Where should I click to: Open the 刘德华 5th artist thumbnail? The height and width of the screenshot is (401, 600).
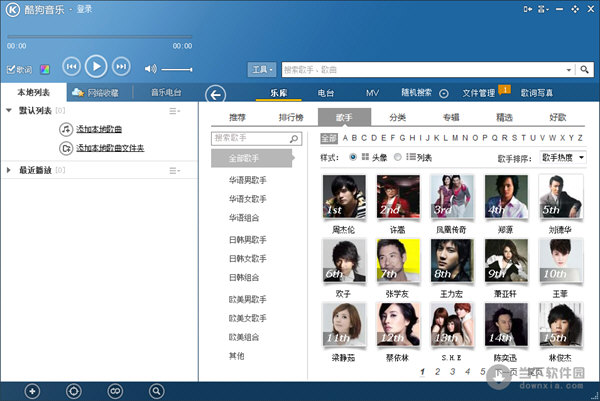pos(561,197)
